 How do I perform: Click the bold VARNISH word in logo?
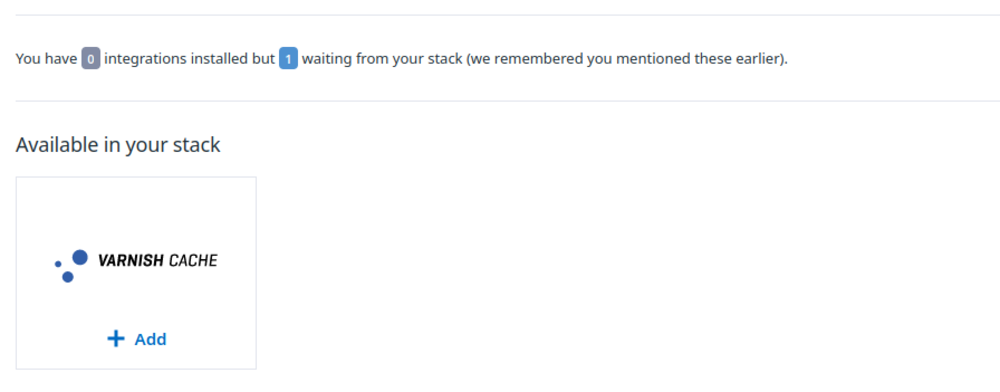[130, 260]
